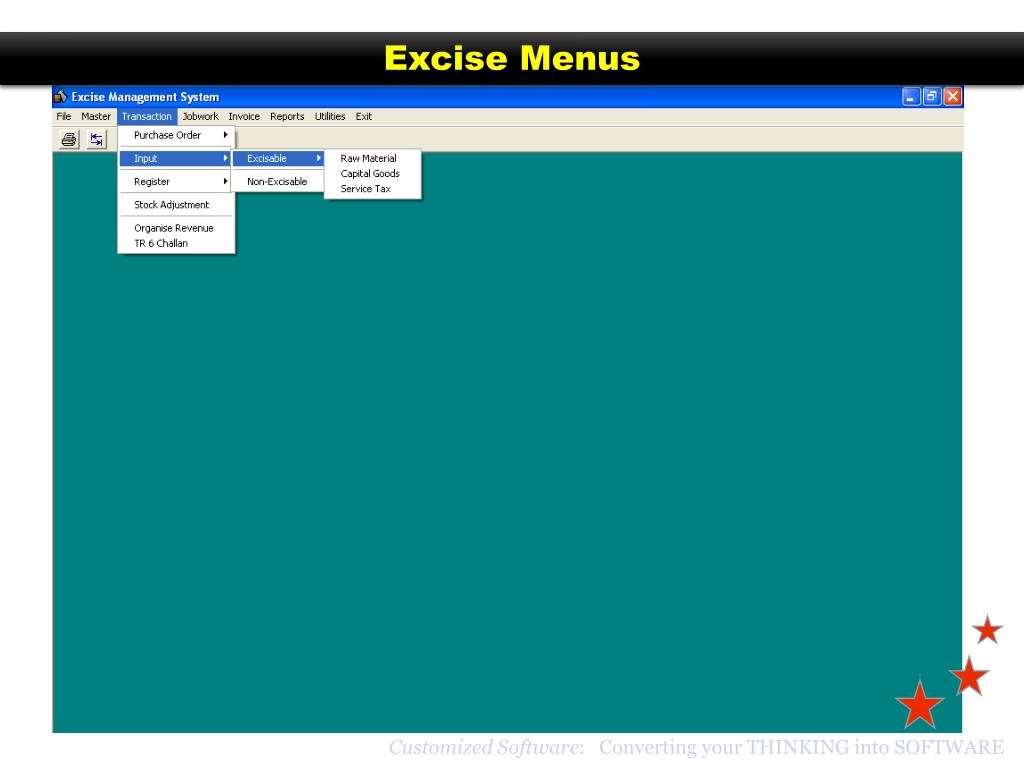Click the Exit menu item

(364, 116)
